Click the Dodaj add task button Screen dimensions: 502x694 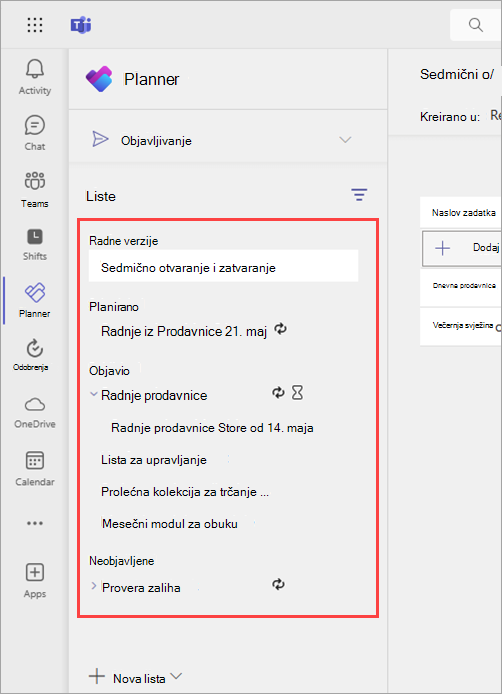pyautogui.click(x=462, y=248)
